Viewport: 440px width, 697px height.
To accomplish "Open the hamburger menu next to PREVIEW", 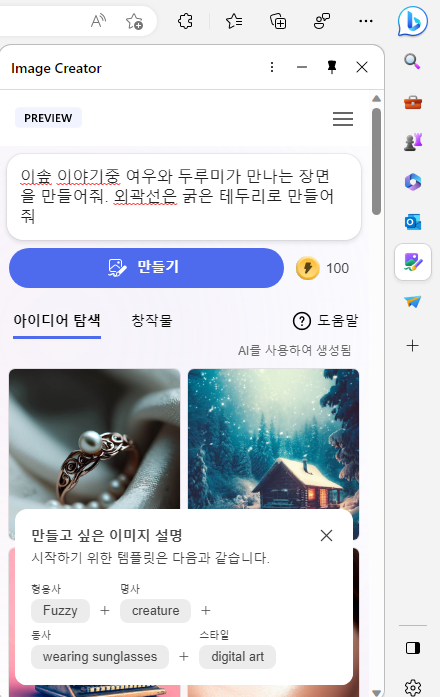I will point(343,119).
